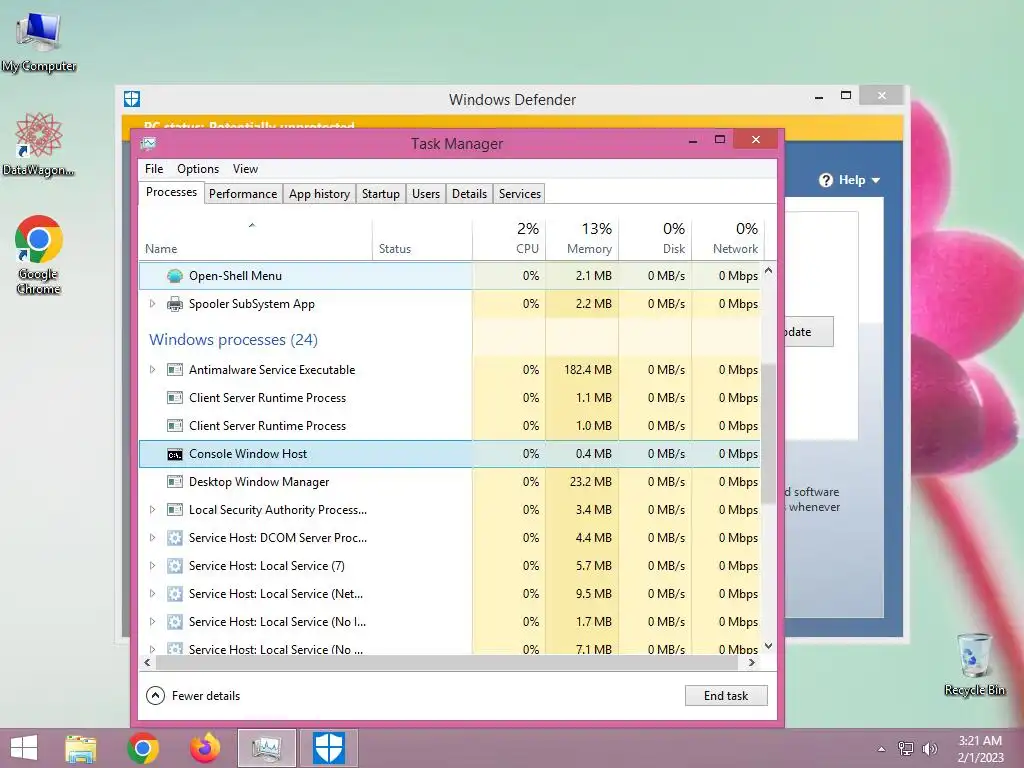Open the View menu
The width and height of the screenshot is (1024, 768).
click(x=246, y=168)
